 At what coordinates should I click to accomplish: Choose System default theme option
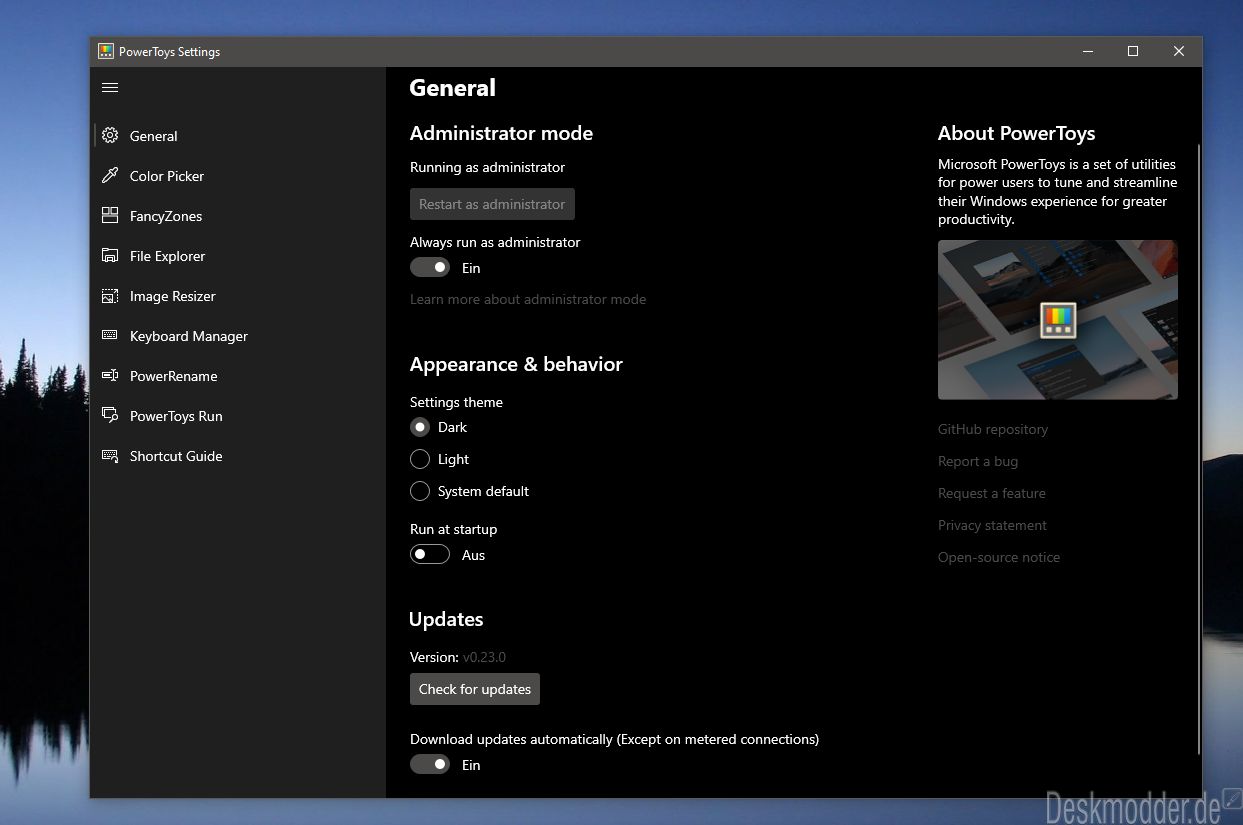[x=420, y=491]
